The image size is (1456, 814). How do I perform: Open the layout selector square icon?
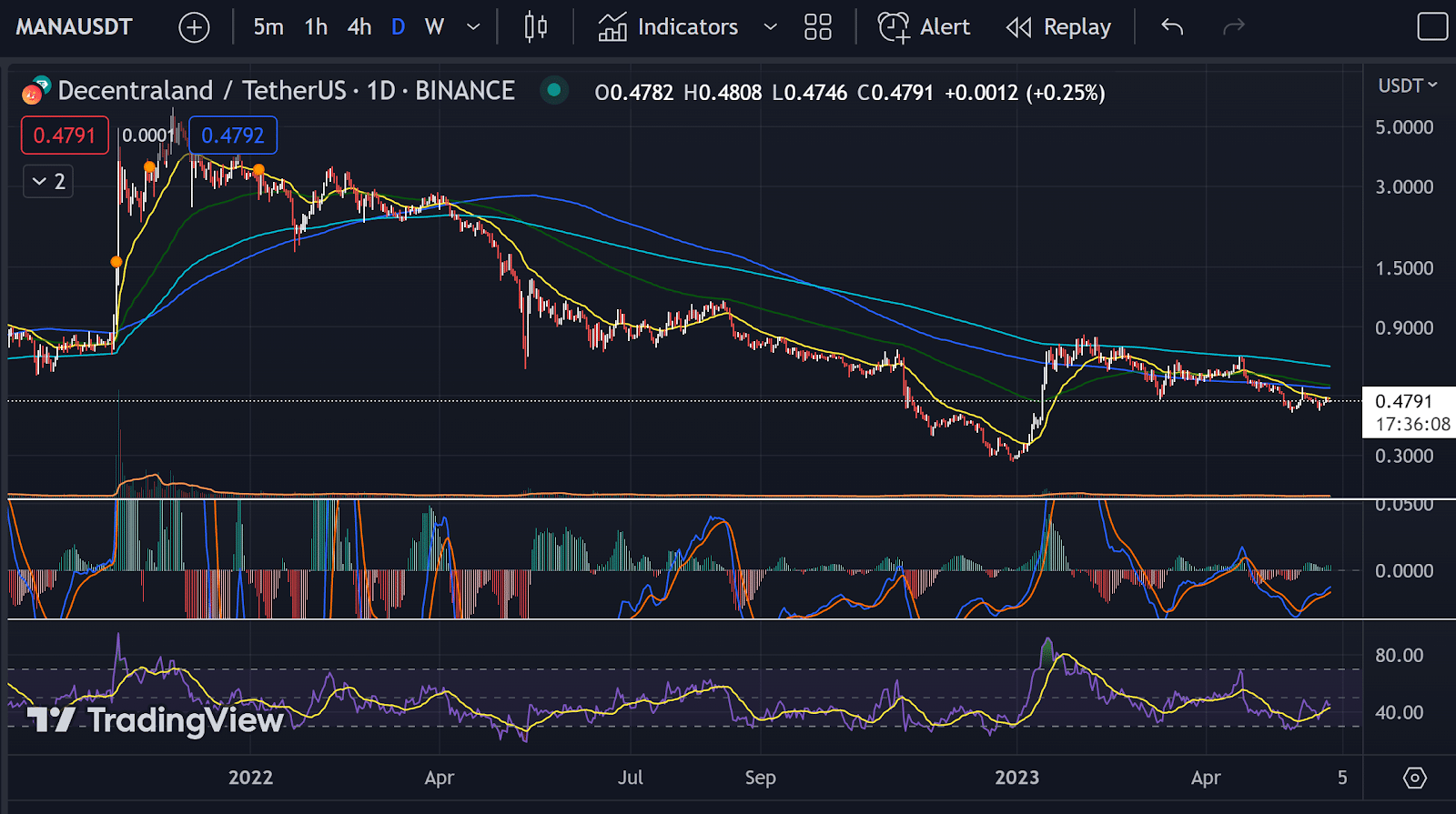[x=1432, y=27]
